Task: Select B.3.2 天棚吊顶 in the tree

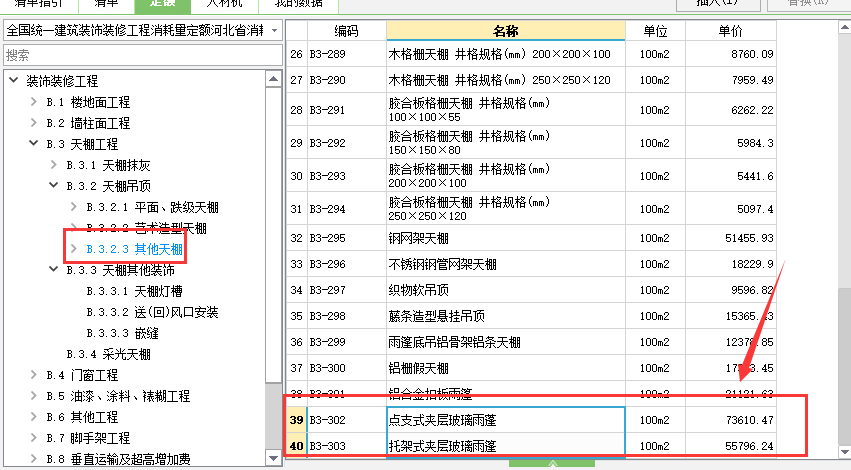Action: (x=108, y=186)
